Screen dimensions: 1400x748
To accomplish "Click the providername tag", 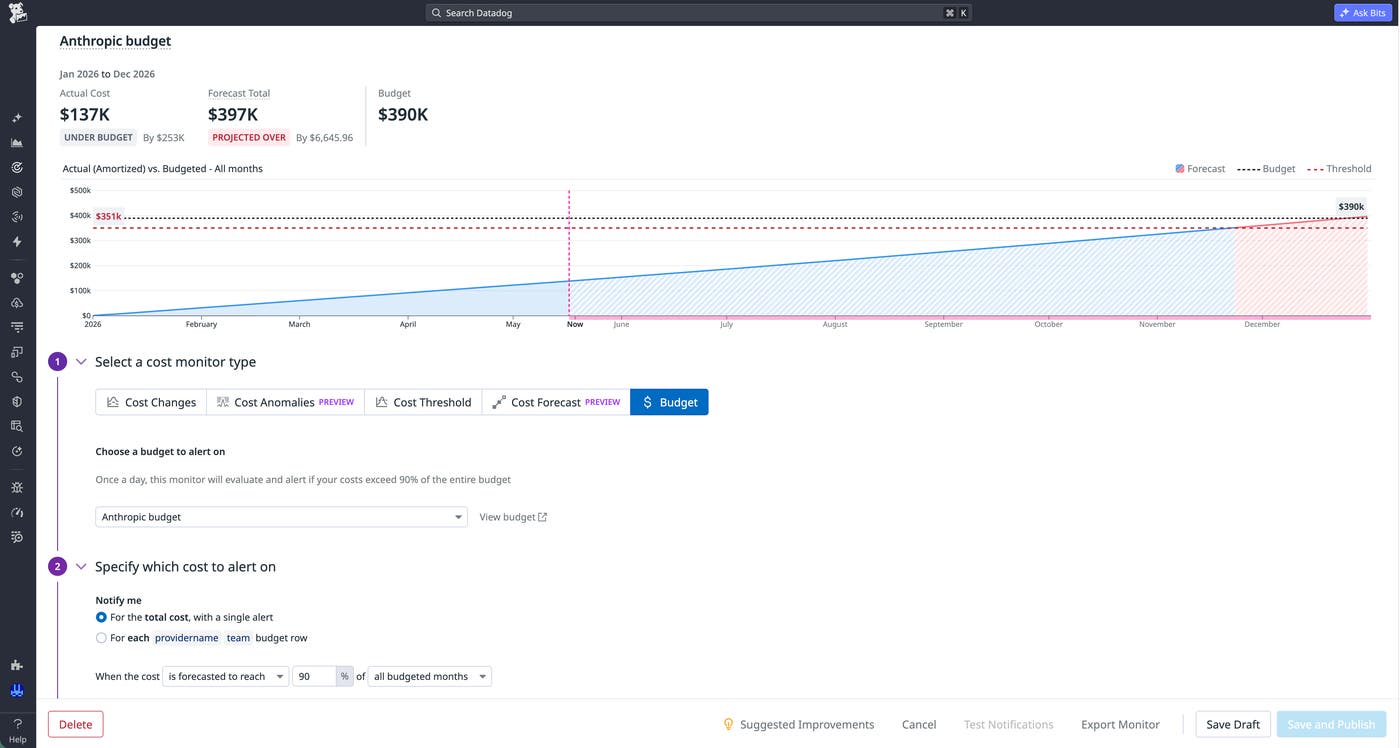I will coord(186,638).
